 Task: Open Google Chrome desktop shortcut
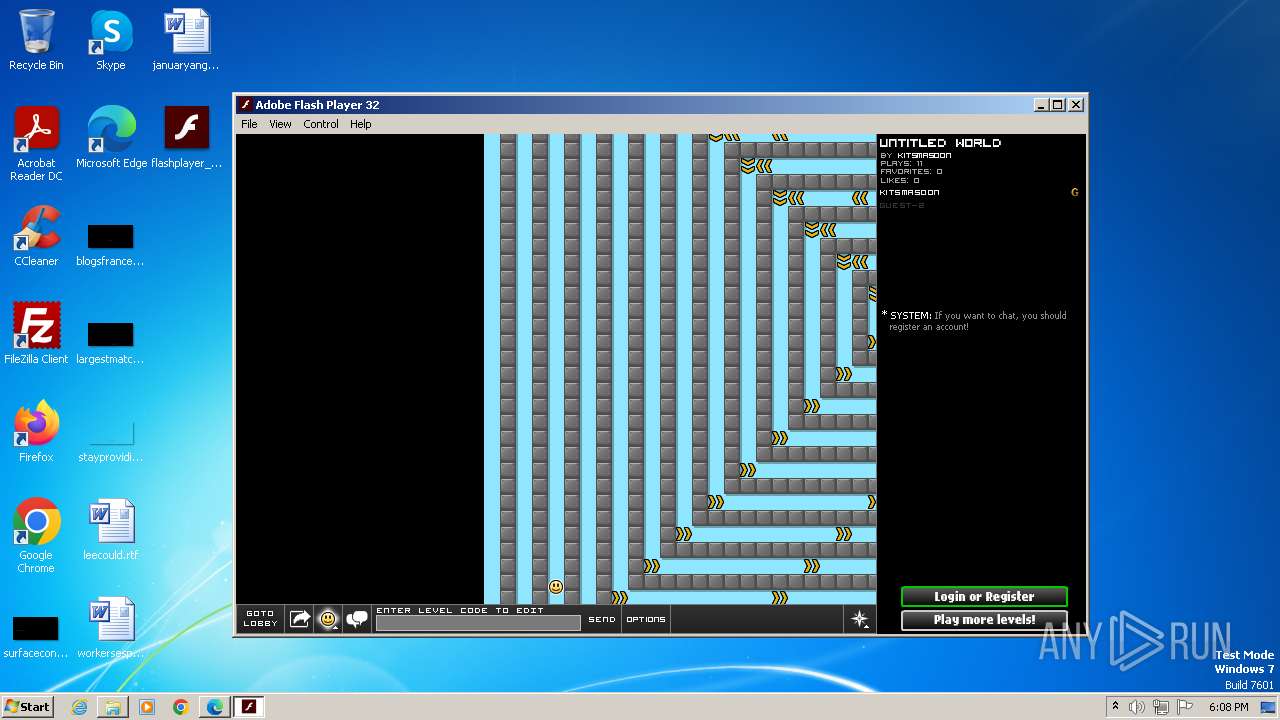pos(36,536)
